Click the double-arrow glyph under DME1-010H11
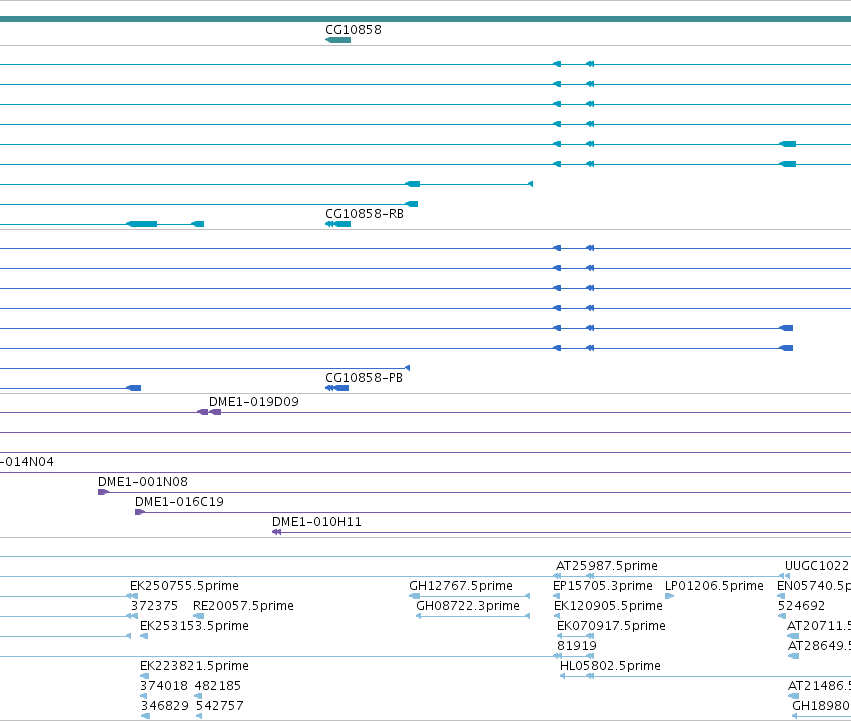The image size is (851, 721). point(277,533)
